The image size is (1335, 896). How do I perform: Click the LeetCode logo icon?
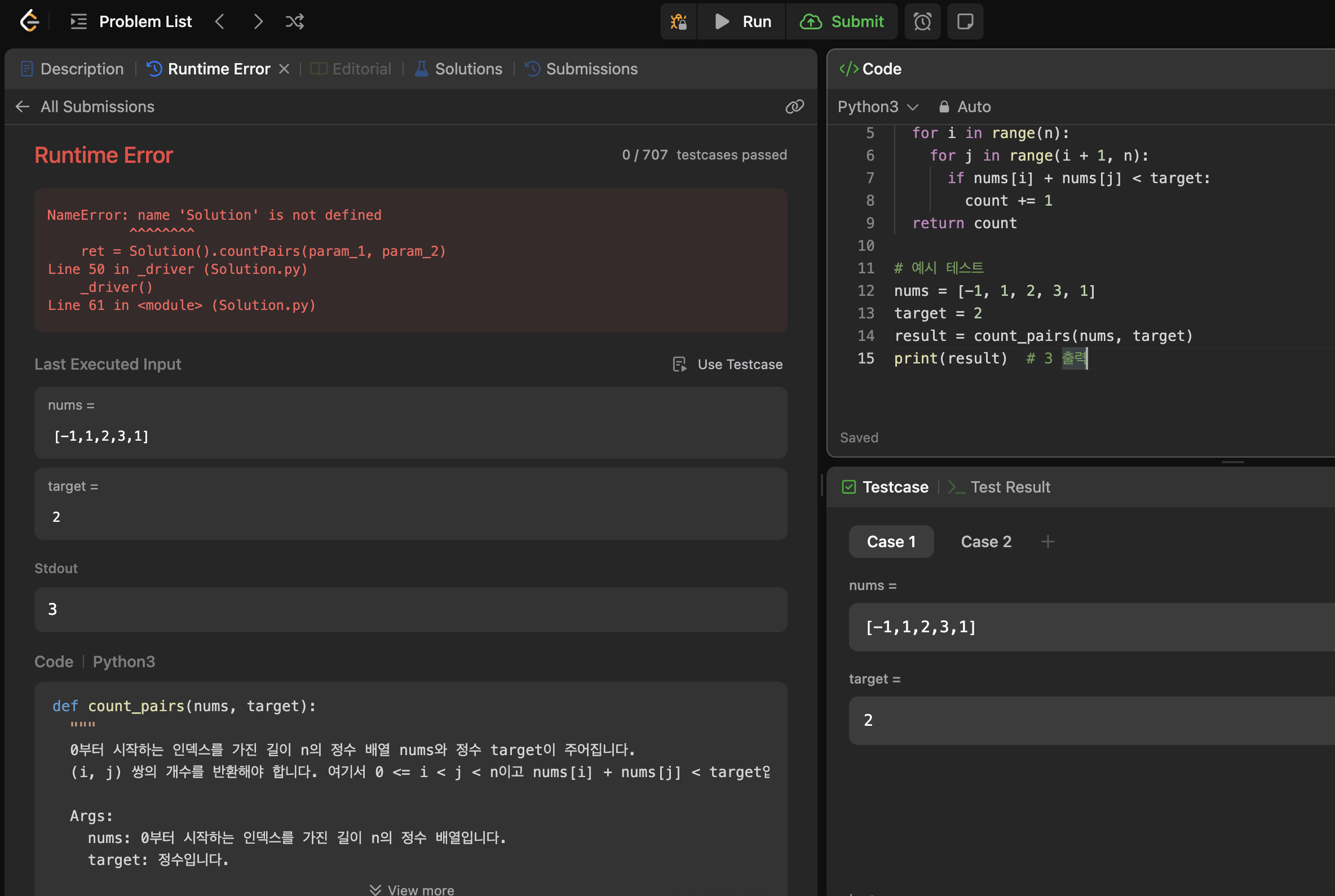tap(29, 22)
